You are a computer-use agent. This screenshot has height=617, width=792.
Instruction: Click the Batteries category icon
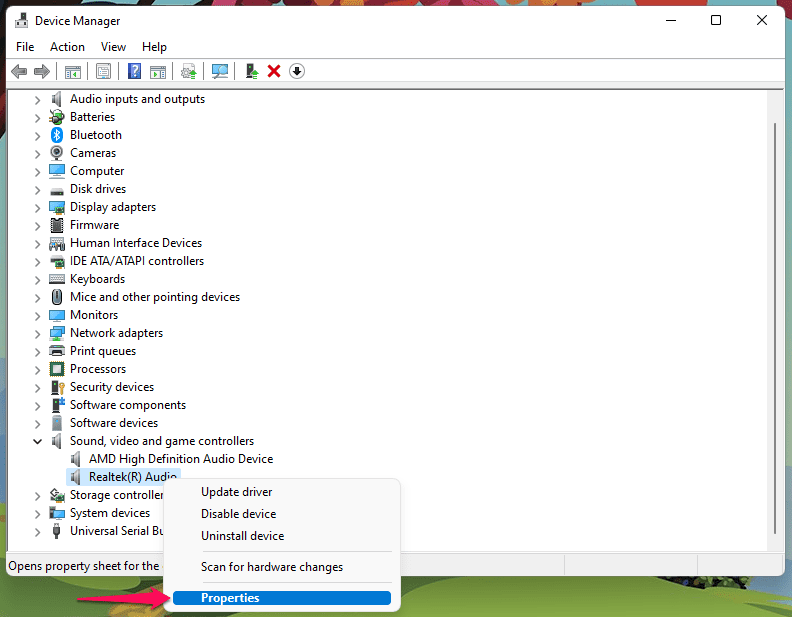click(x=57, y=117)
